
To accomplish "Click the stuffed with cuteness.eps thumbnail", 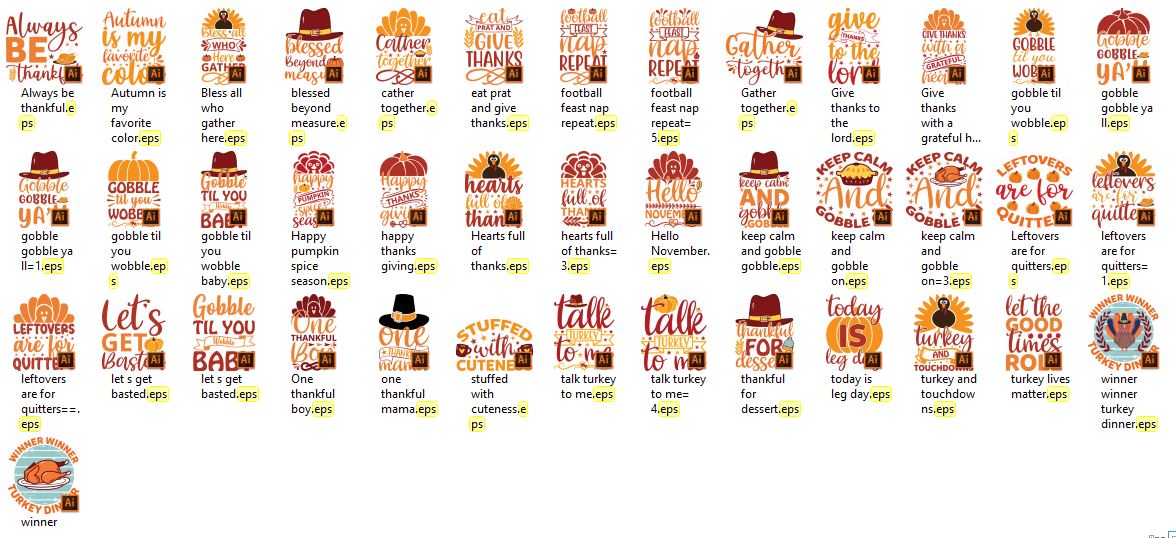I will (494, 347).
